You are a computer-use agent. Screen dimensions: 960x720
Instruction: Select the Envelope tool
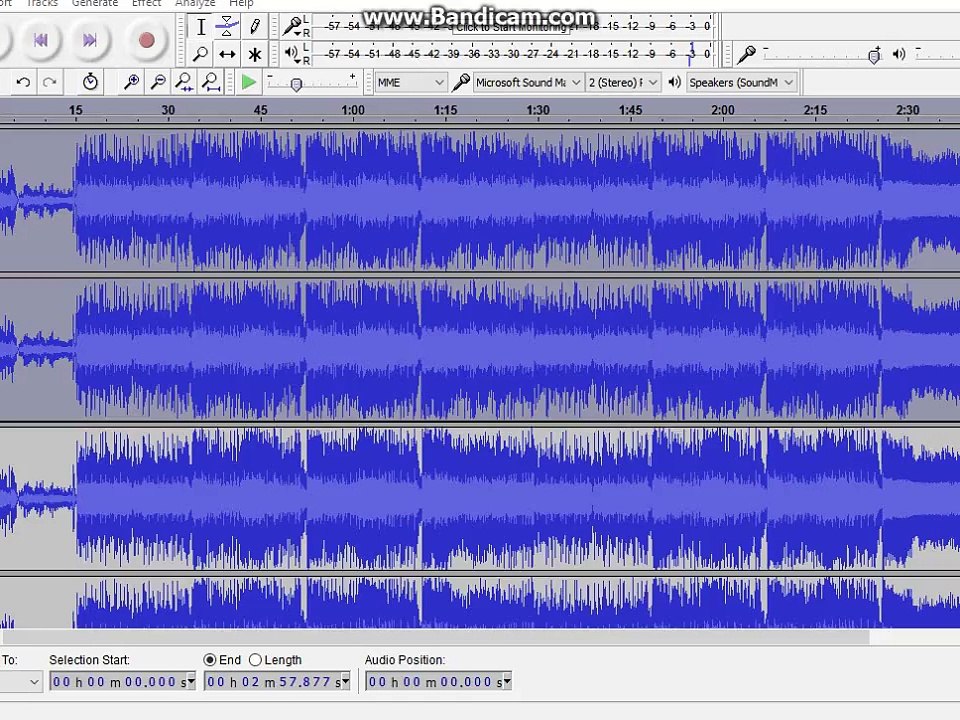coord(227,27)
